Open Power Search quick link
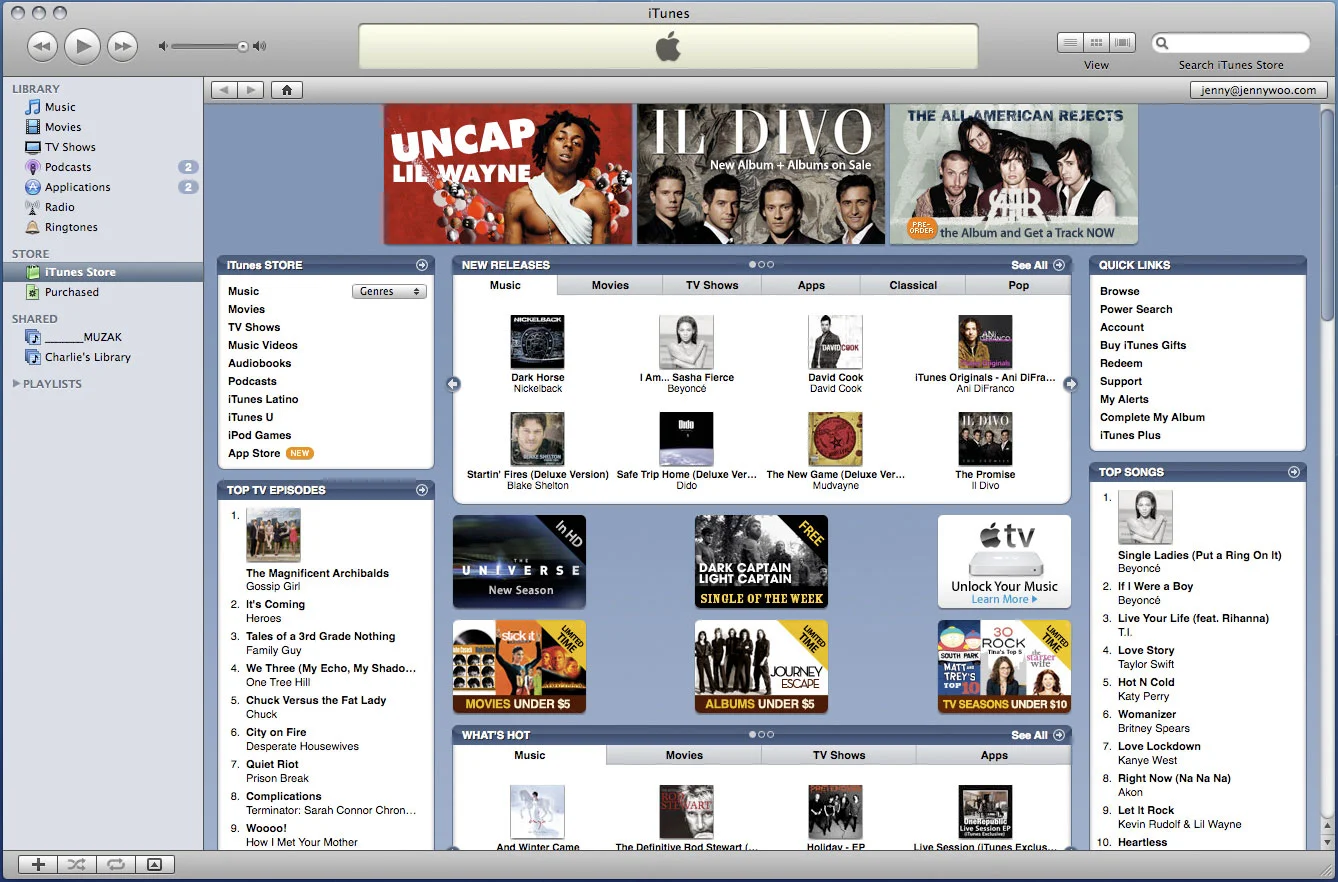This screenshot has width=1338, height=882. click(x=1136, y=309)
